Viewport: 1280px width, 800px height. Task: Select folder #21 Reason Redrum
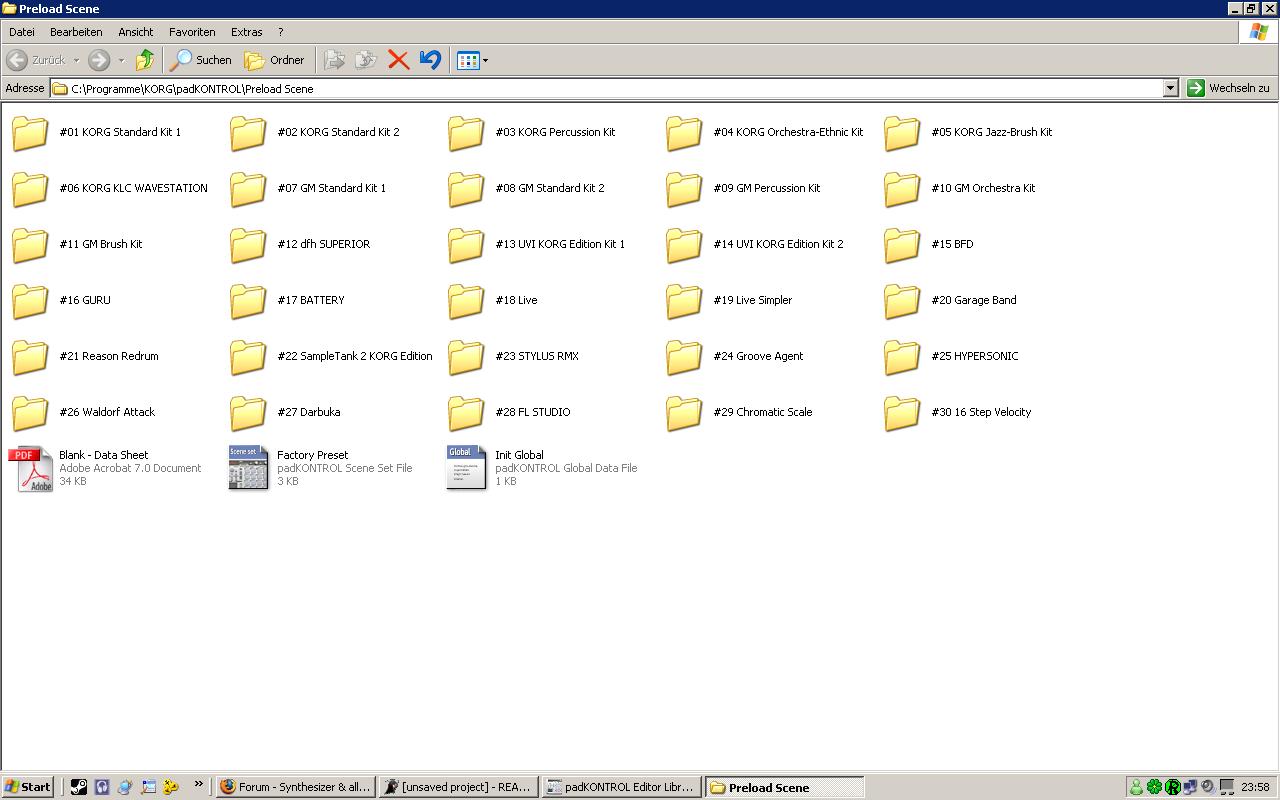click(85, 356)
